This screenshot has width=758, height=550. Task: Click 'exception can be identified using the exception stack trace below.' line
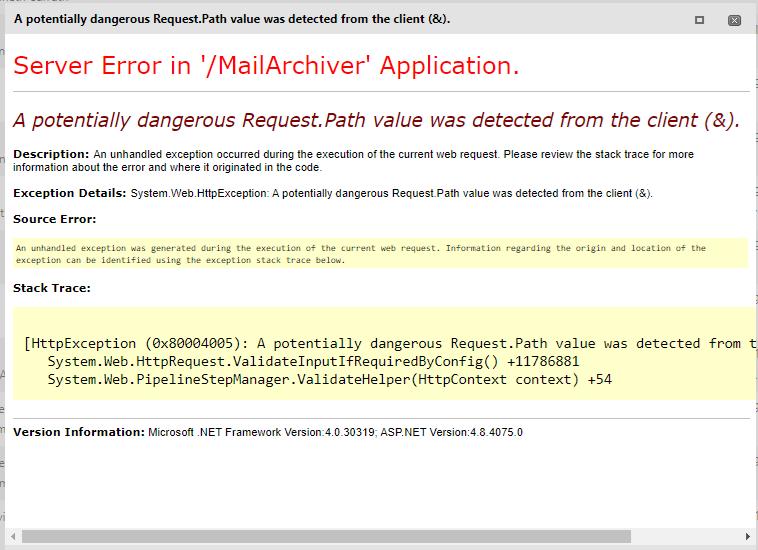(x=180, y=260)
